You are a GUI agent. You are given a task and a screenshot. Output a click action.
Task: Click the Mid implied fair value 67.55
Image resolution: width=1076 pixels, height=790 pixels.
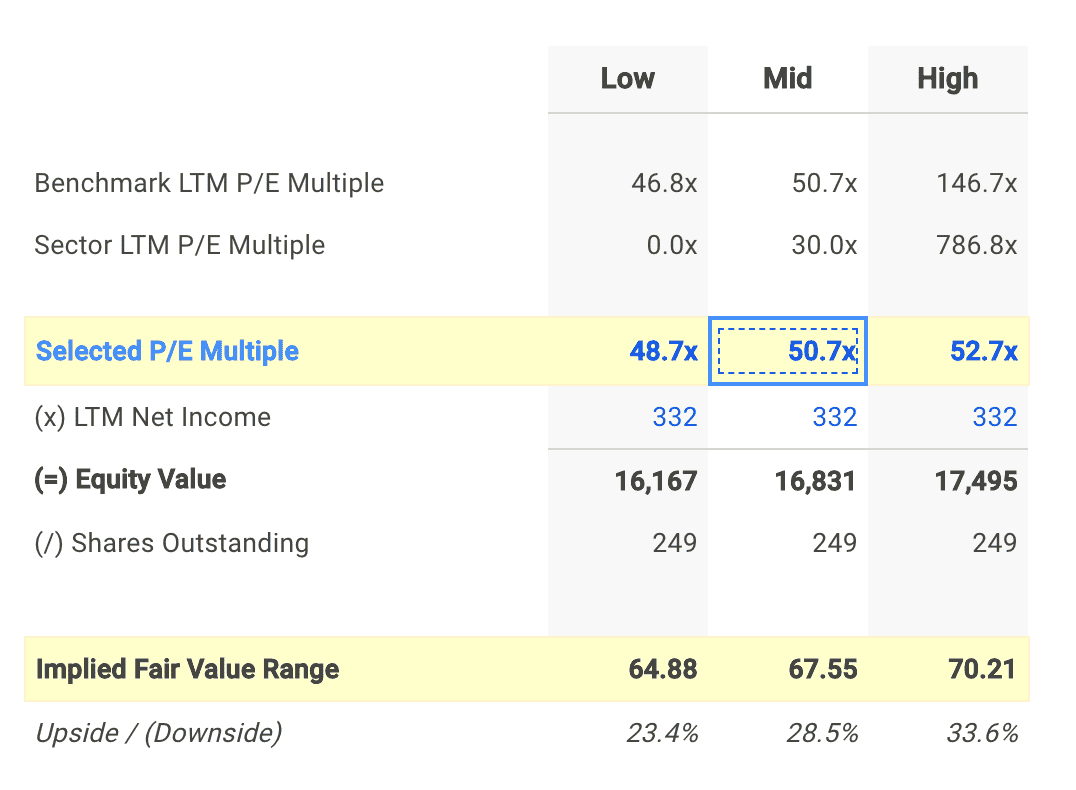pos(823,669)
